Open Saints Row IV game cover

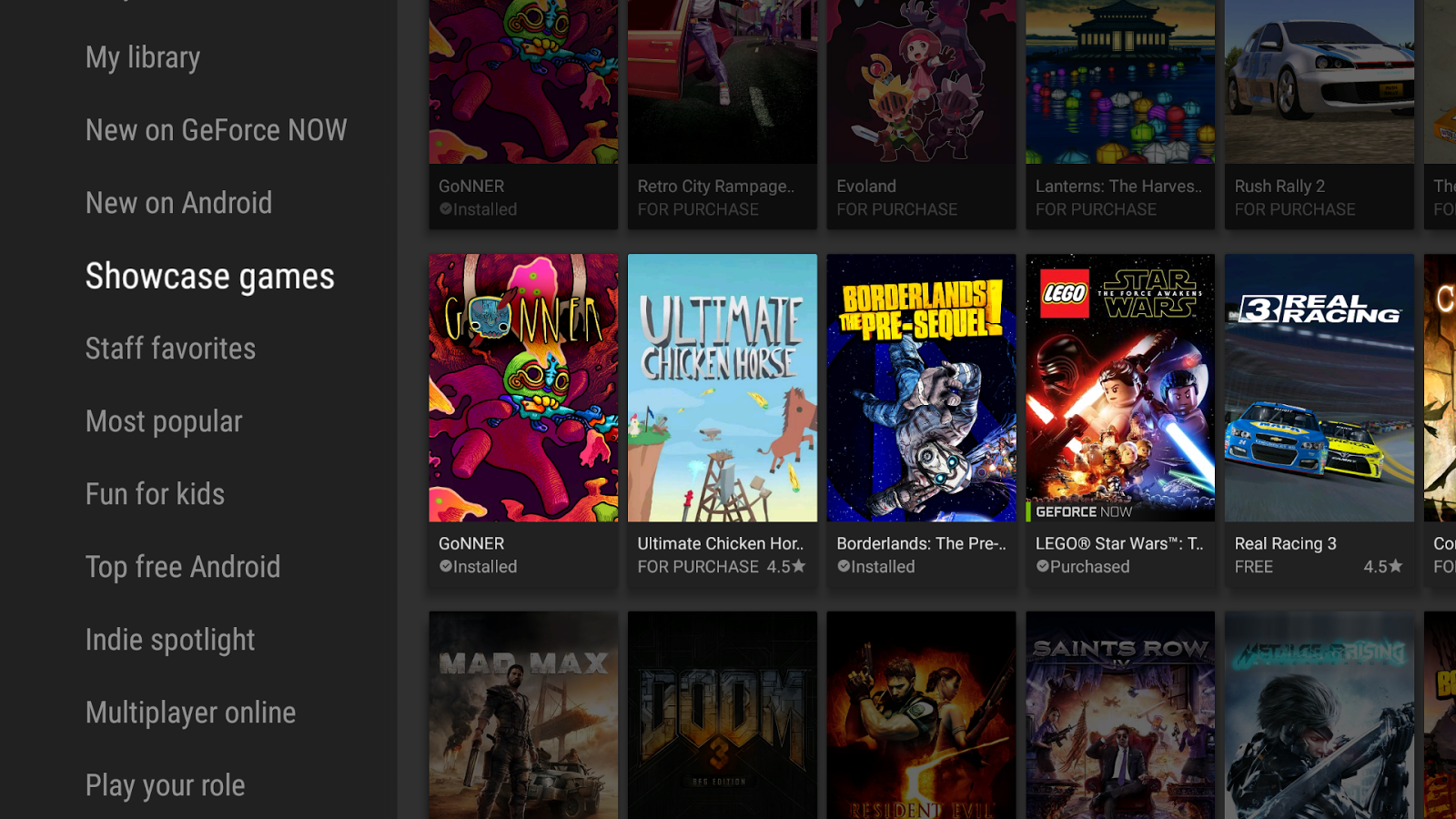click(x=1120, y=715)
